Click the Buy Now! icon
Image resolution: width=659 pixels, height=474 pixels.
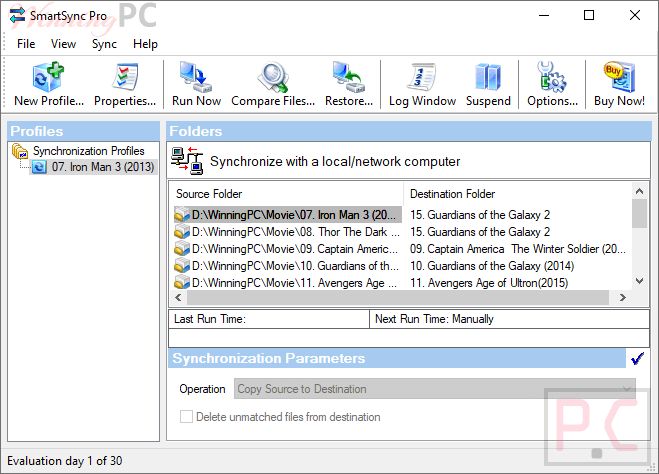coord(619,77)
